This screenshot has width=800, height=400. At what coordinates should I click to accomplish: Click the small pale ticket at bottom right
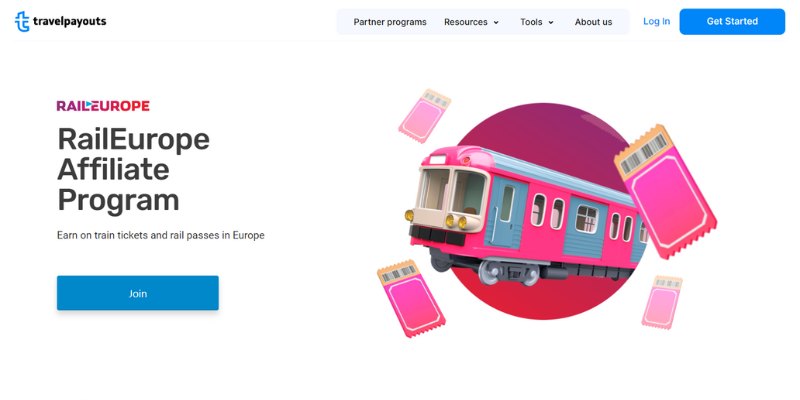[x=662, y=302]
